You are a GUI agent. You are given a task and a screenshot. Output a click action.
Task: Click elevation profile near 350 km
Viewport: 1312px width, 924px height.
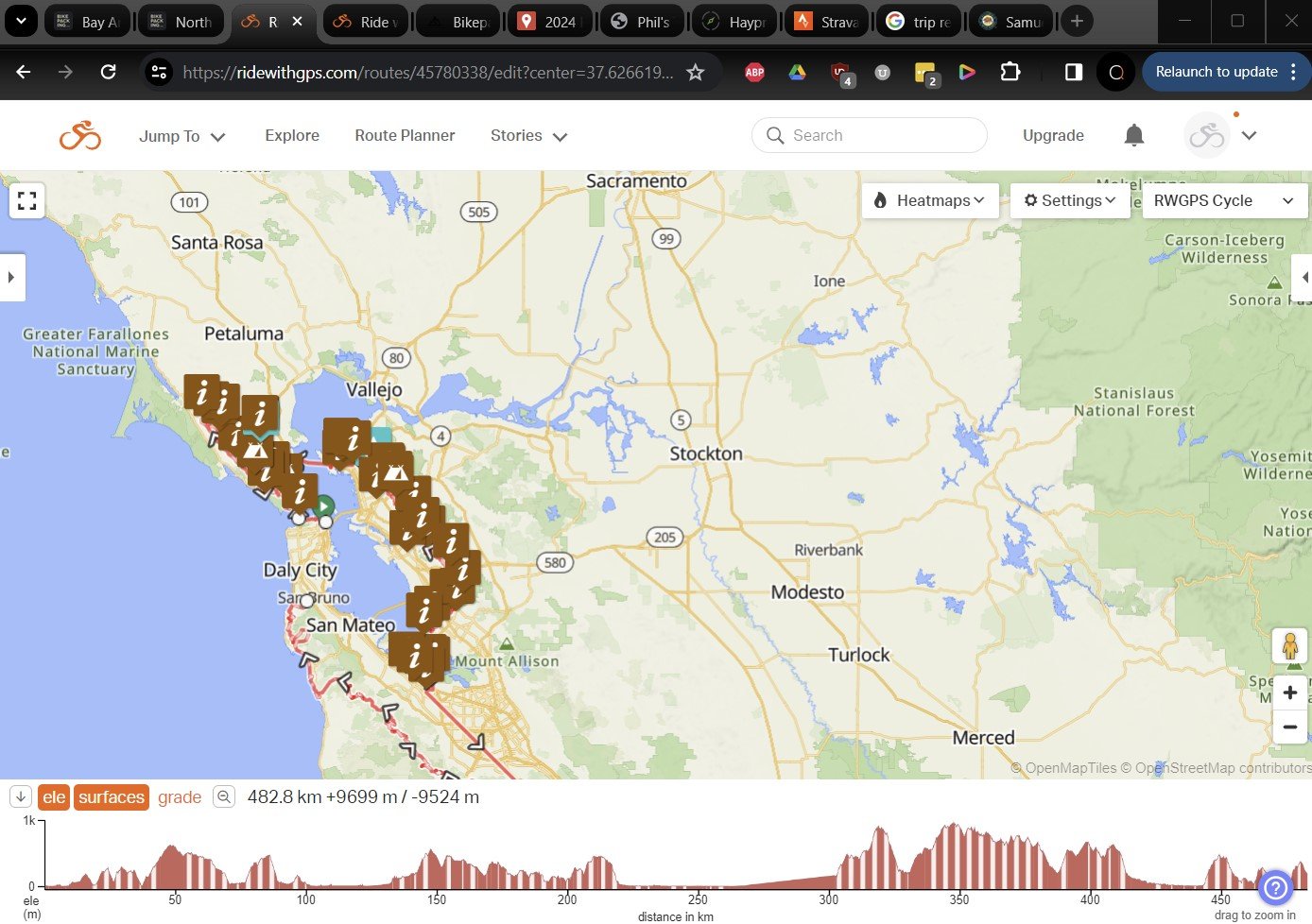[959, 855]
